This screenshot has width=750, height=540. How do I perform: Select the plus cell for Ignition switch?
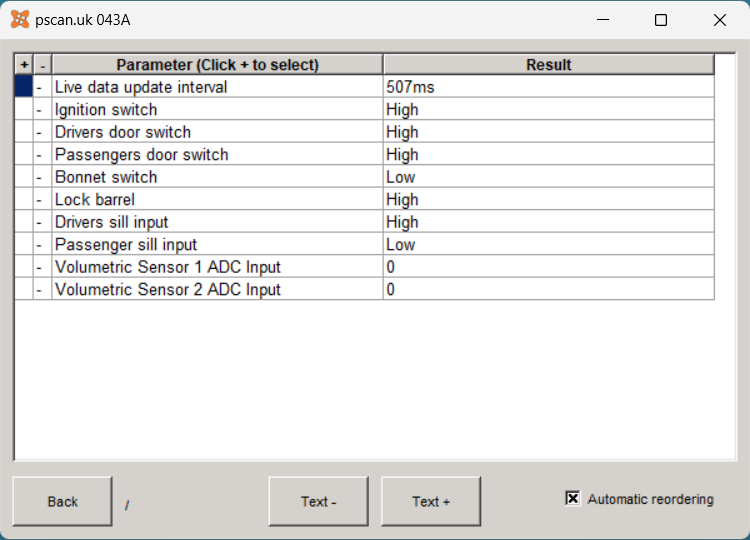pyautogui.click(x=24, y=110)
